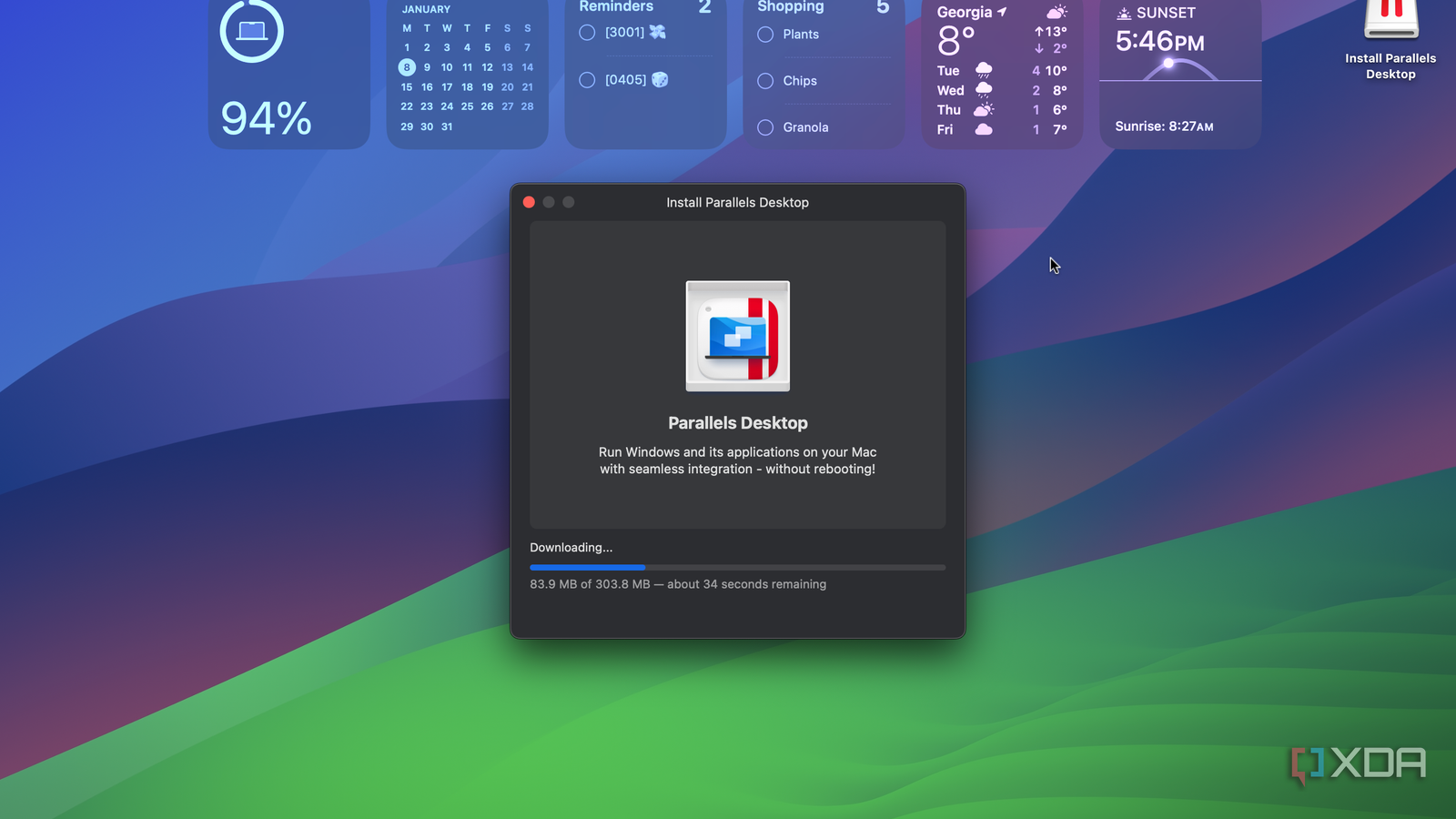1456x819 pixels.
Task: Click date 31 in the January calendar
Action: 447,126
